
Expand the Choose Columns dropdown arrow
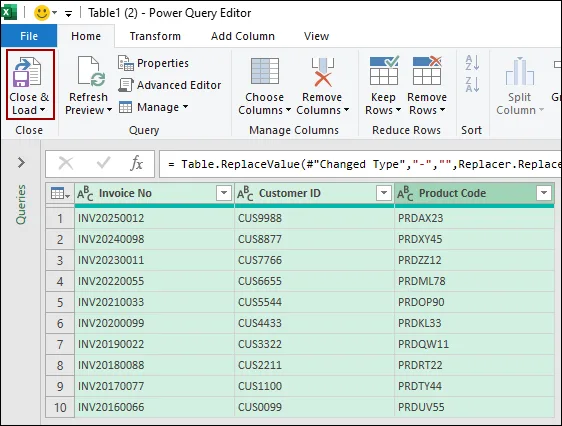tap(288, 110)
